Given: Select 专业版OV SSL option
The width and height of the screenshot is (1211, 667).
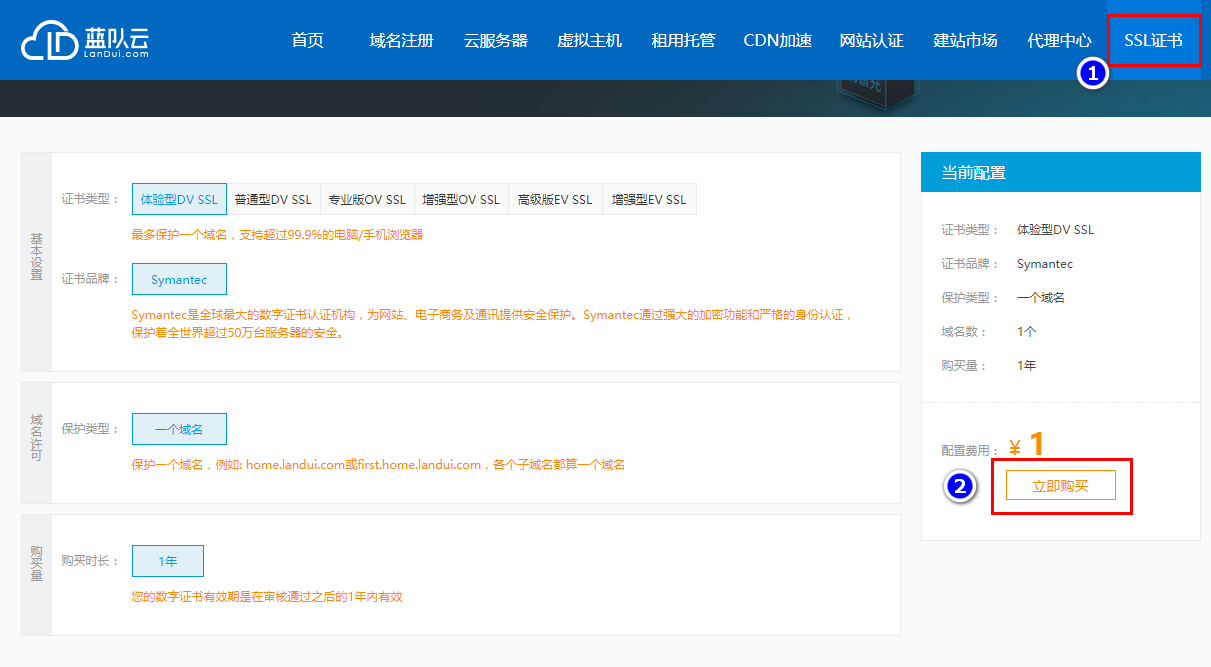Looking at the screenshot, I should [367, 199].
